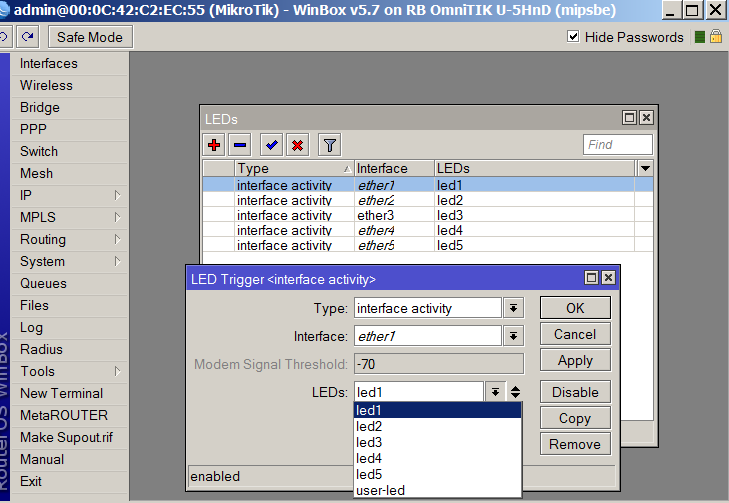Viewport: 729px width, 503px height.
Task: Close the LED Trigger dialog
Action: 608,278
